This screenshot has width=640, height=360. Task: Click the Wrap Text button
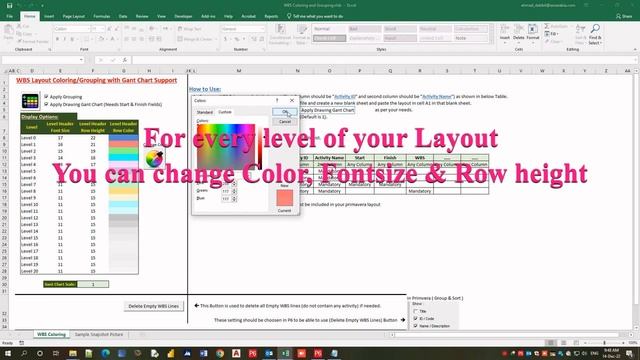click(189, 29)
